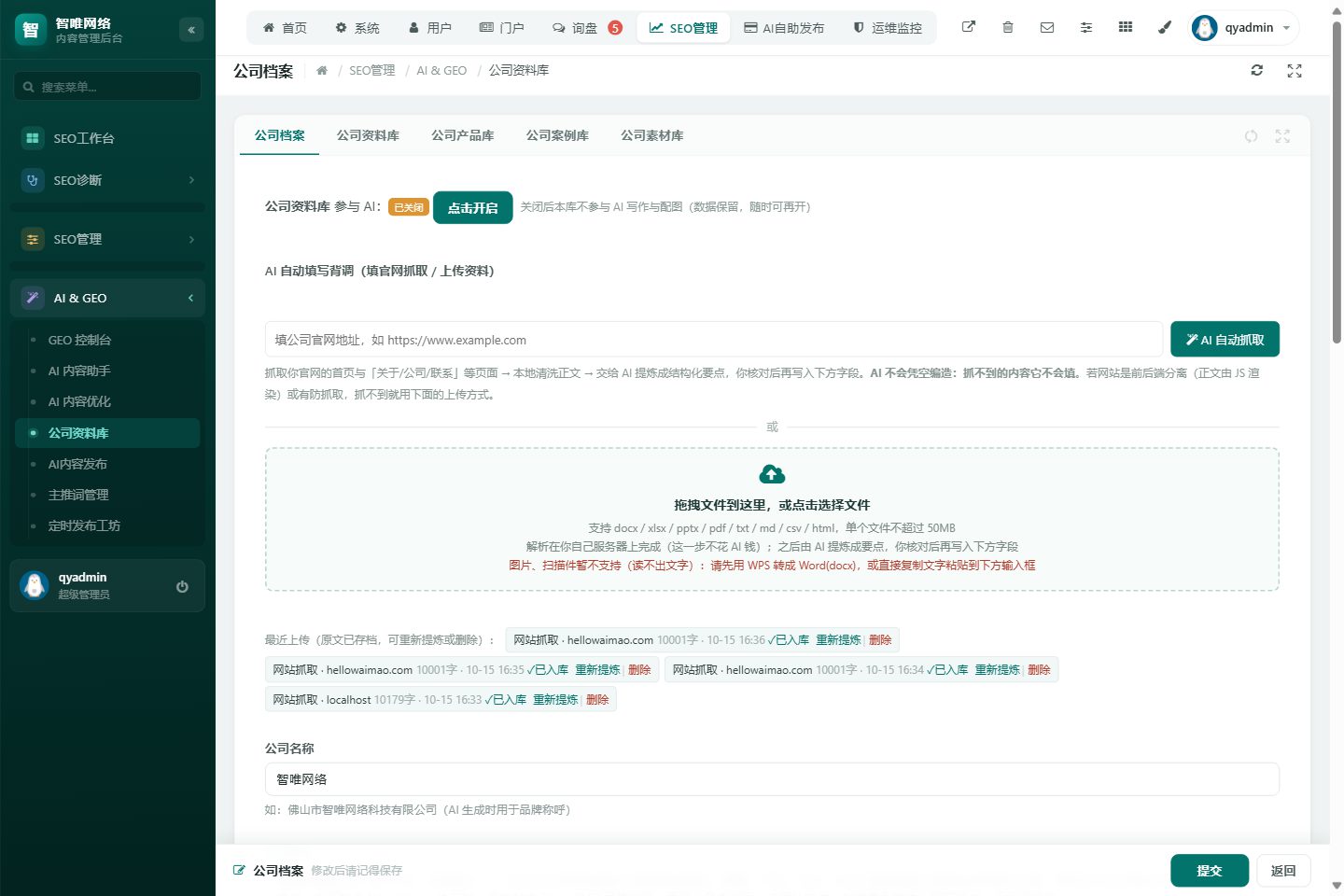1344x896 pixels.
Task: Collapse the AI & GEO sidebar menu
Action: 107,298
